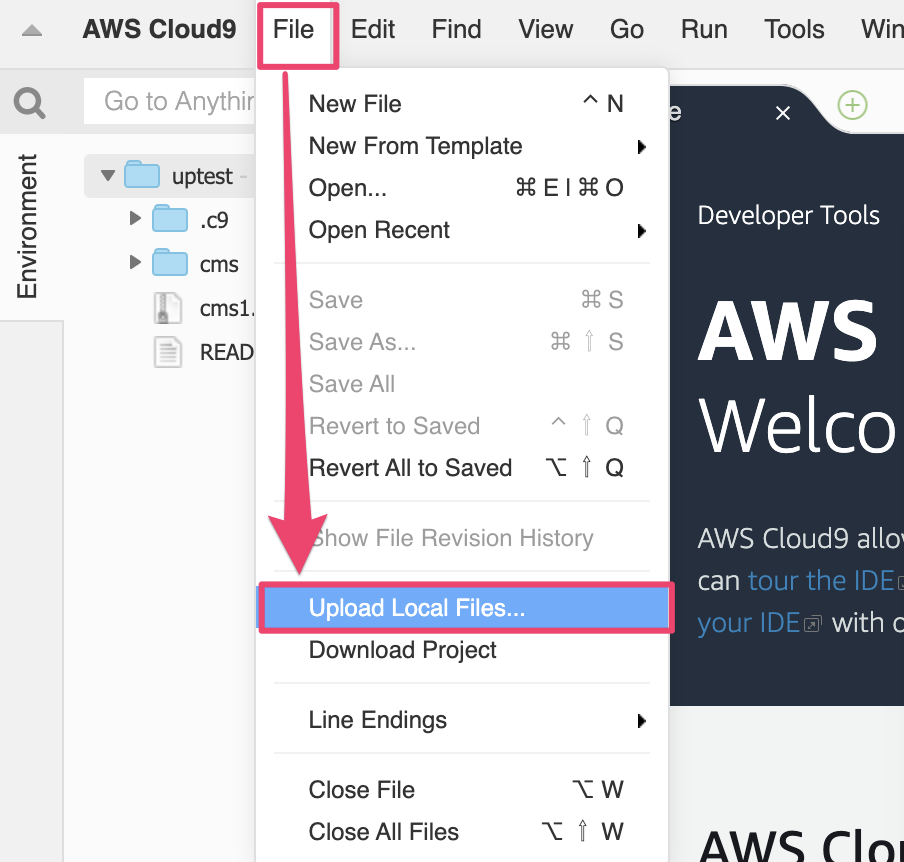This screenshot has width=904, height=862.
Task: Click the AWS Cloud9 menu
Action: point(159,29)
